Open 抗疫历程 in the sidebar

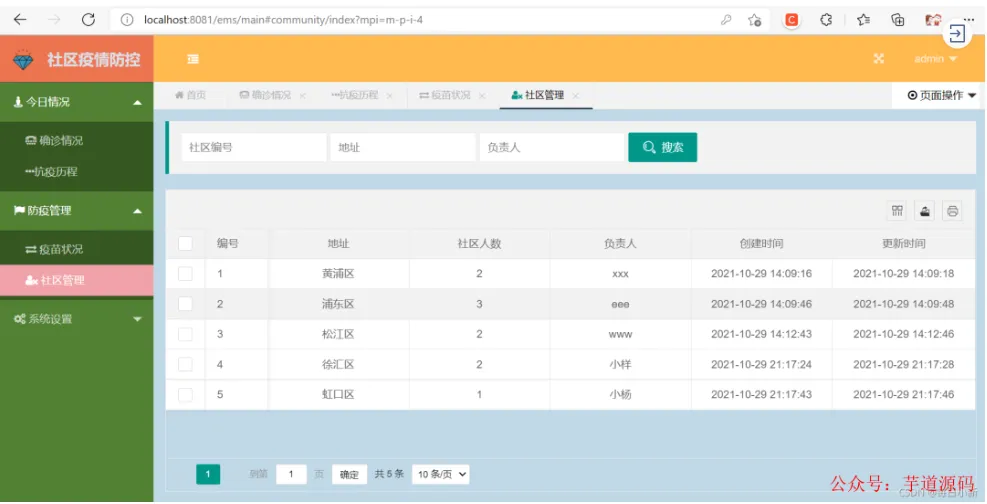77,172
